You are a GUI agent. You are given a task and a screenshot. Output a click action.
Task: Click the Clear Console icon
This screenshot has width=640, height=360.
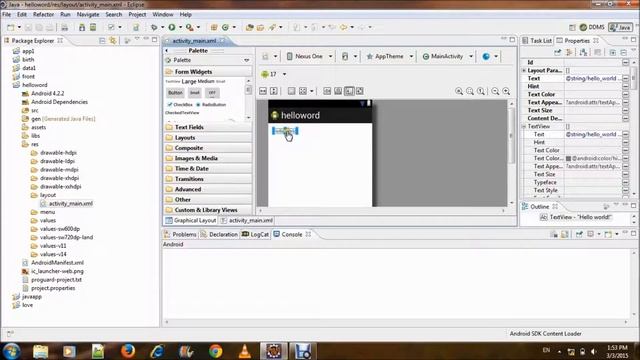click(x=554, y=234)
